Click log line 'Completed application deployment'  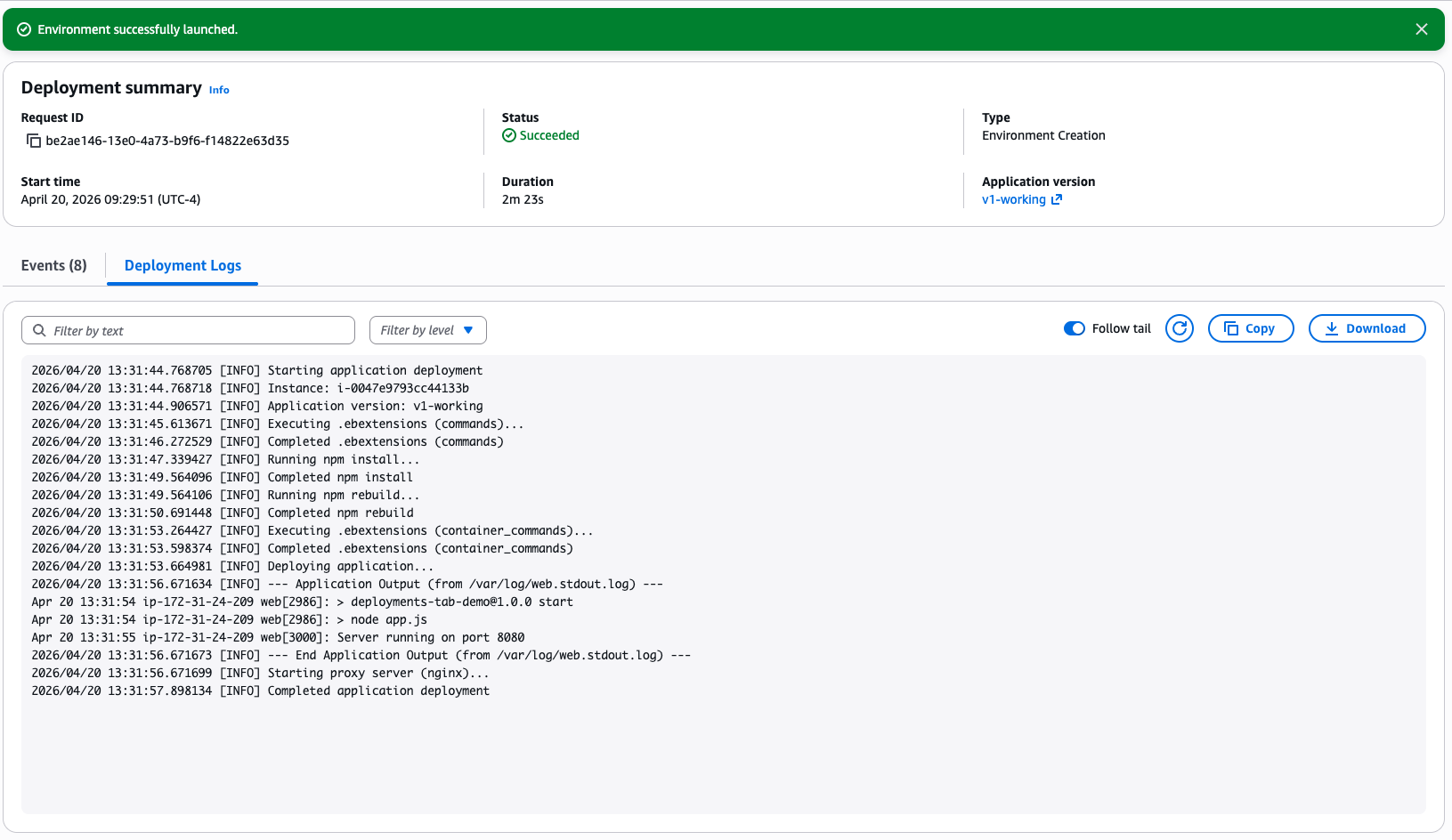(260, 691)
